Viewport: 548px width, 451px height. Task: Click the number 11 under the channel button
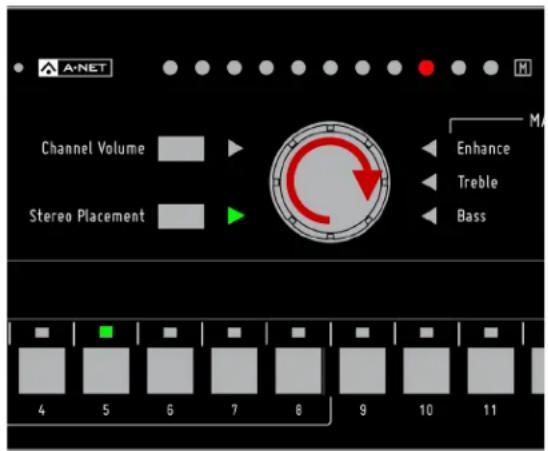coord(490,410)
